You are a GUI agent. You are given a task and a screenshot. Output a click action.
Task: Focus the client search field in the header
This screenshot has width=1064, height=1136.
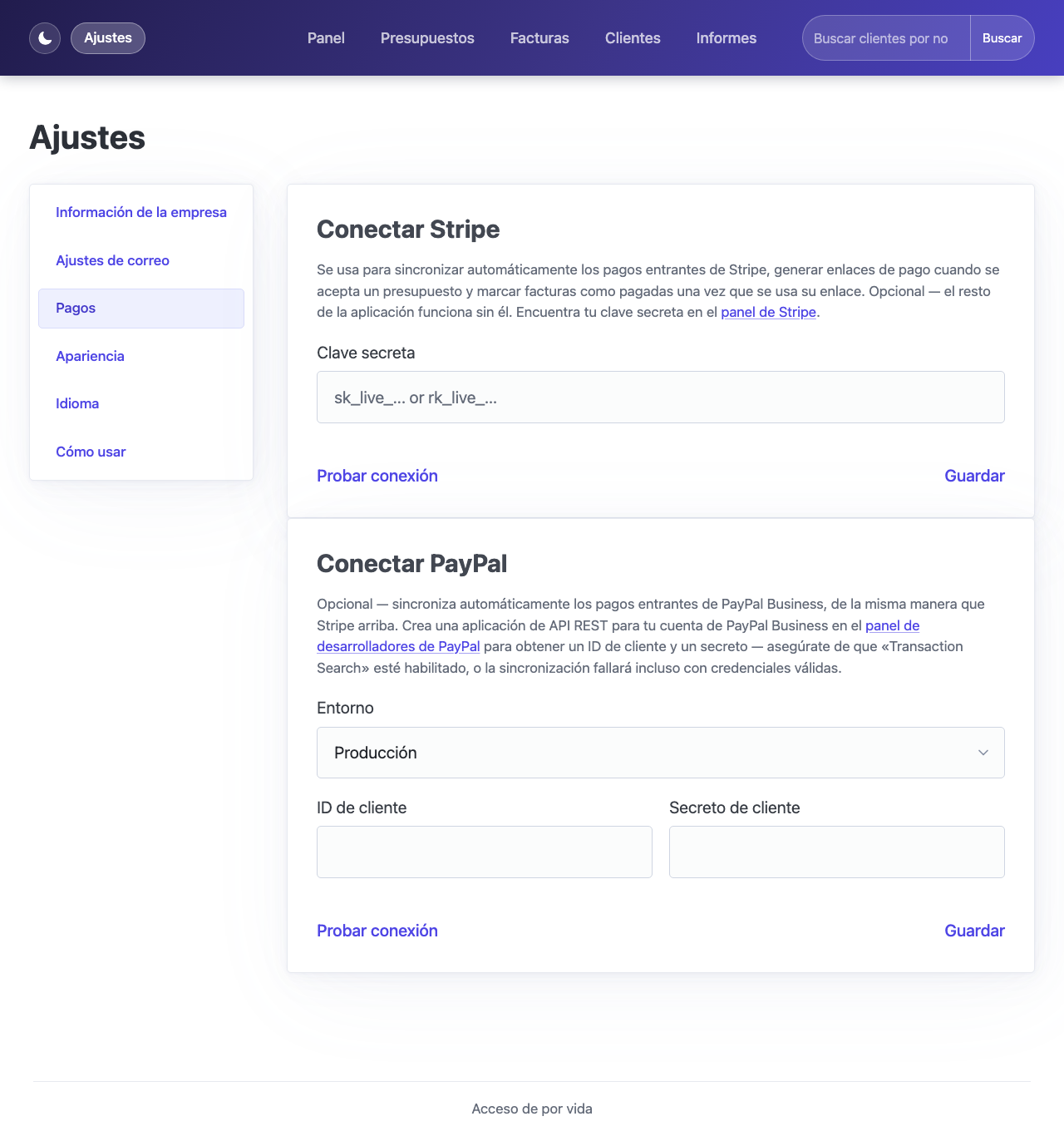886,38
